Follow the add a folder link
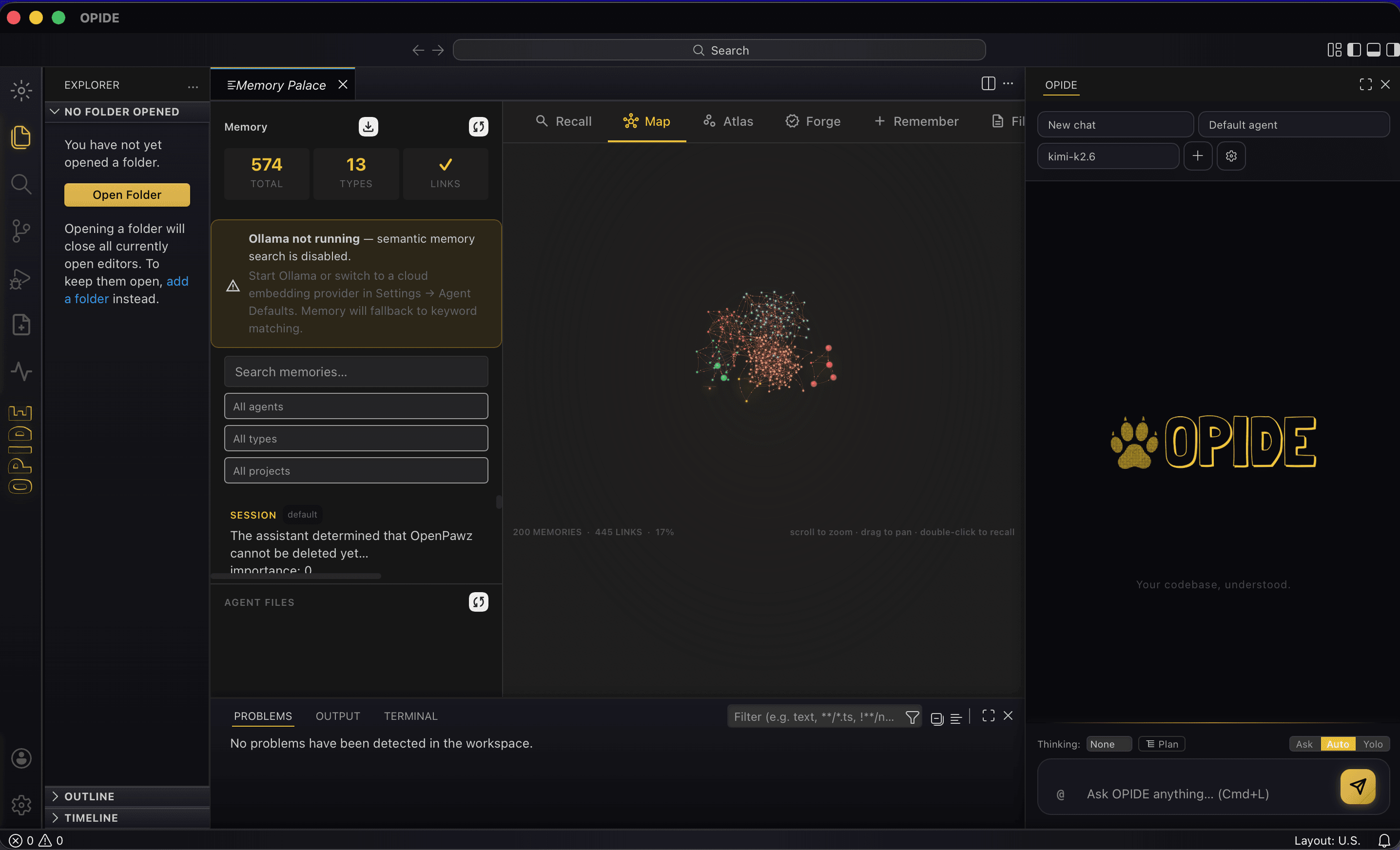1400x850 pixels. coord(126,290)
